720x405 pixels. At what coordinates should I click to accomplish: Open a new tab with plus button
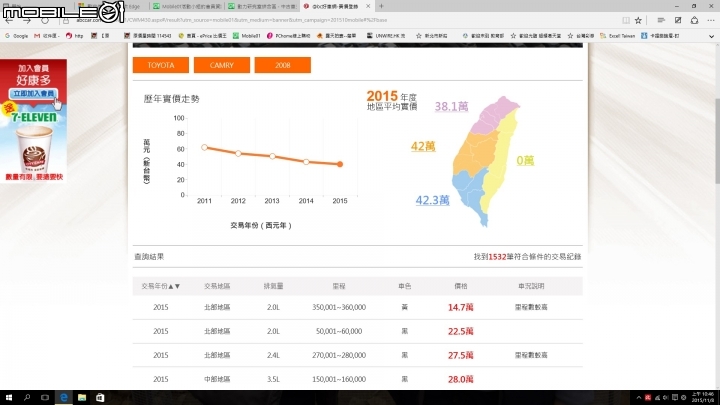pos(381,6)
